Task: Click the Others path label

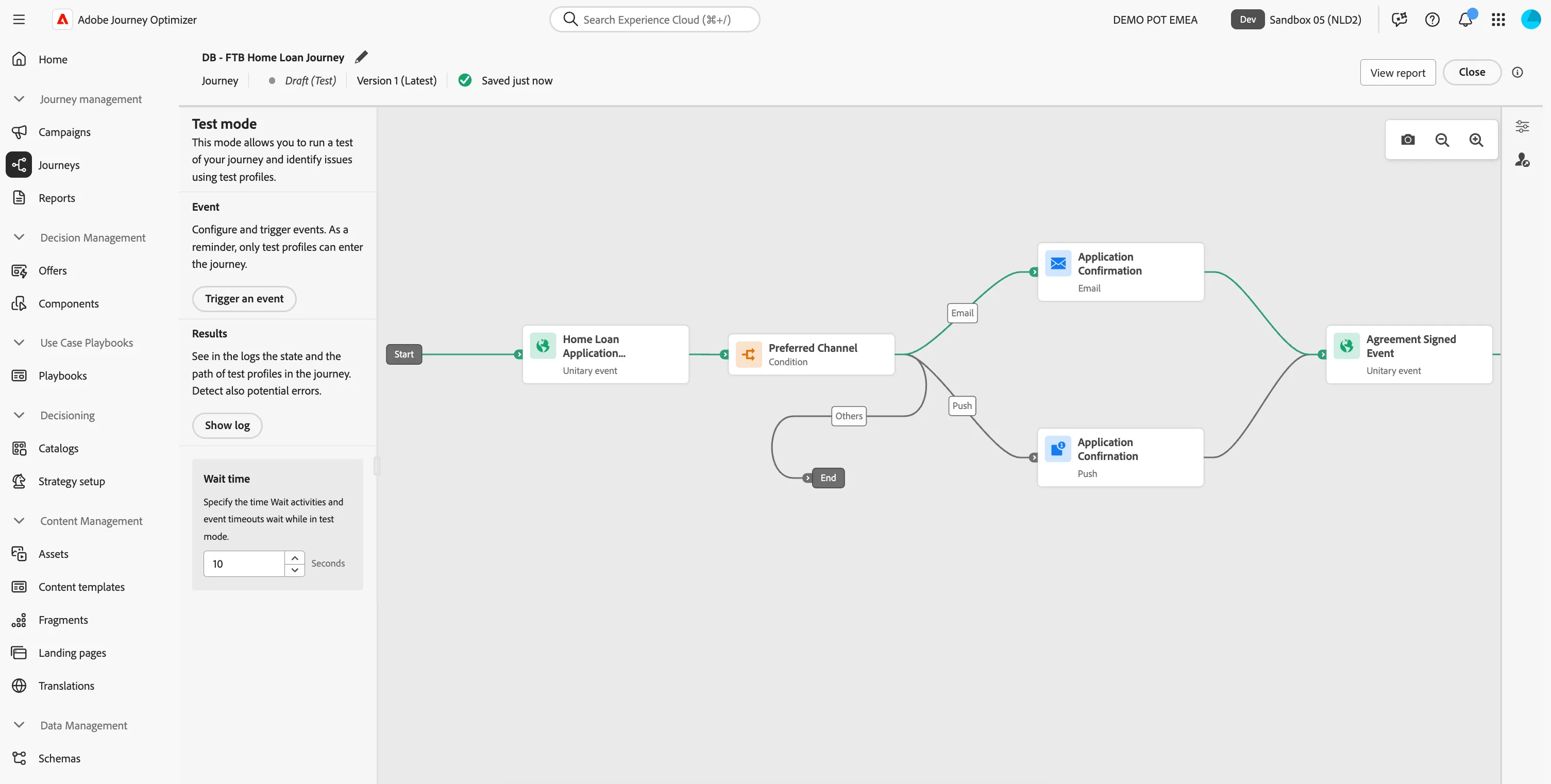Action: (x=848, y=416)
